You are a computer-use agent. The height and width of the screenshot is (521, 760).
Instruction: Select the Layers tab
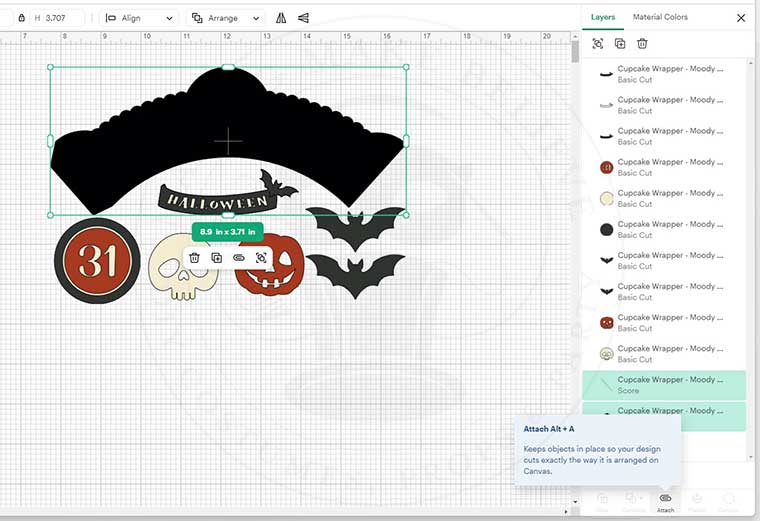603,17
